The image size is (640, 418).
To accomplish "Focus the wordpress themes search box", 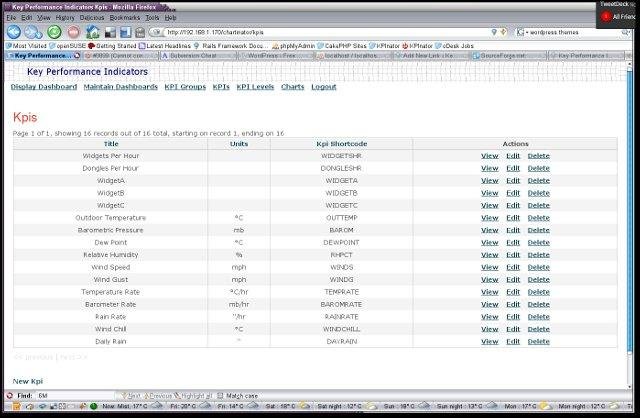I will (573, 32).
